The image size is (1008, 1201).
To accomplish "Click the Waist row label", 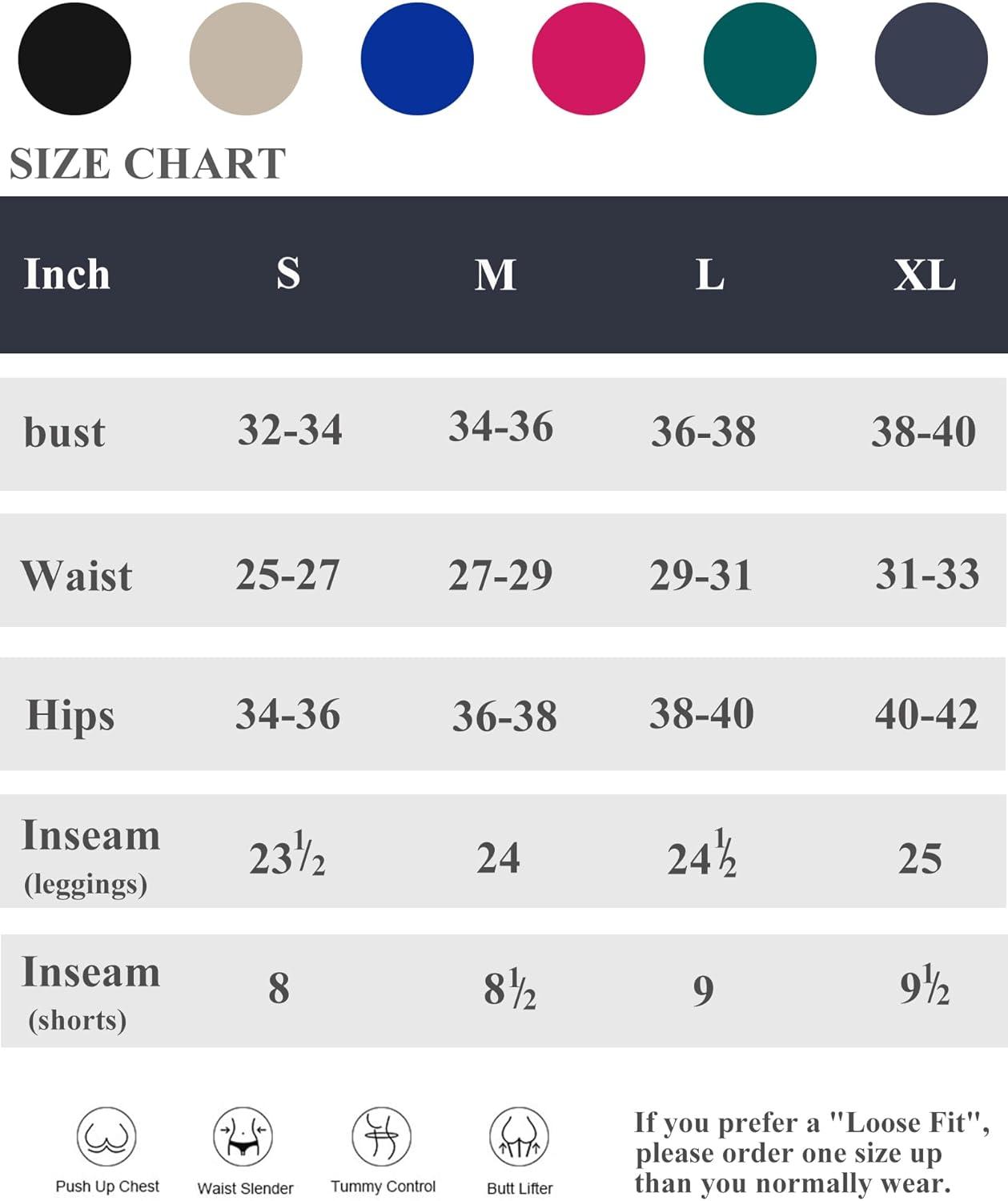I will (77, 576).
